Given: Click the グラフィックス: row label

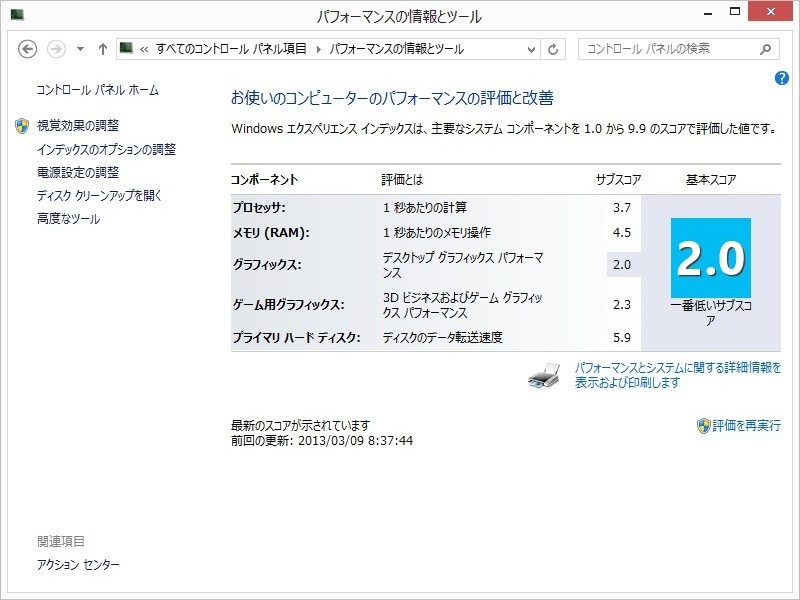Looking at the screenshot, I should 267,265.
